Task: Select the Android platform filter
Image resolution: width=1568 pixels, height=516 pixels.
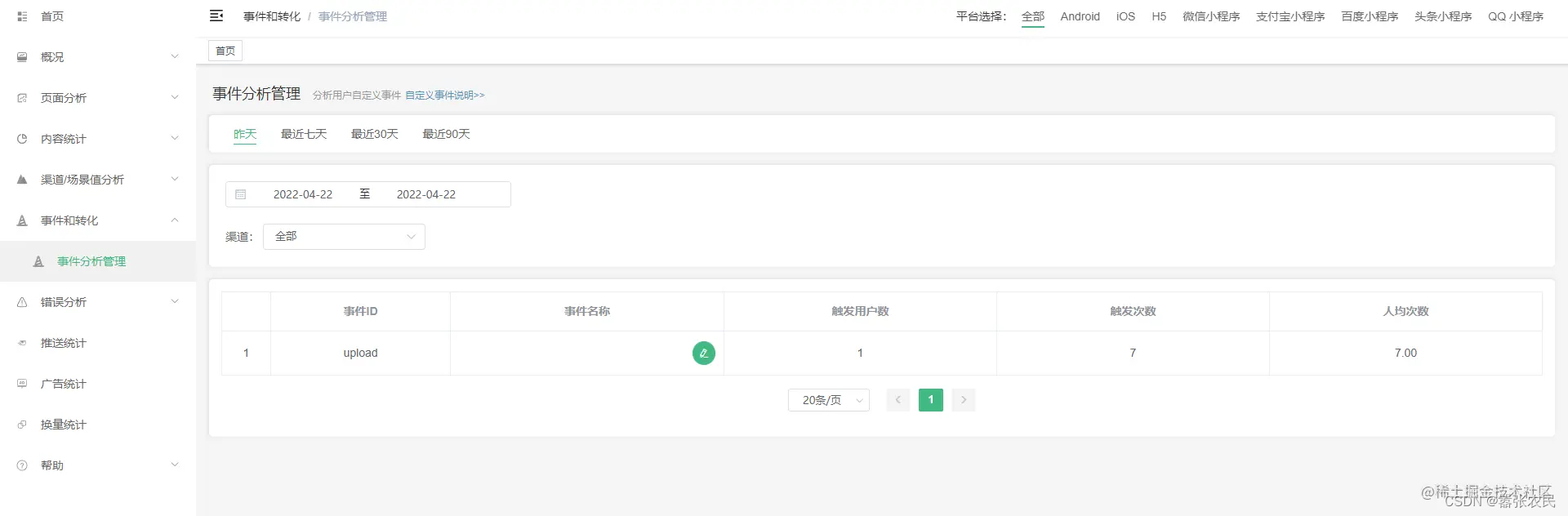Action: pyautogui.click(x=1080, y=16)
